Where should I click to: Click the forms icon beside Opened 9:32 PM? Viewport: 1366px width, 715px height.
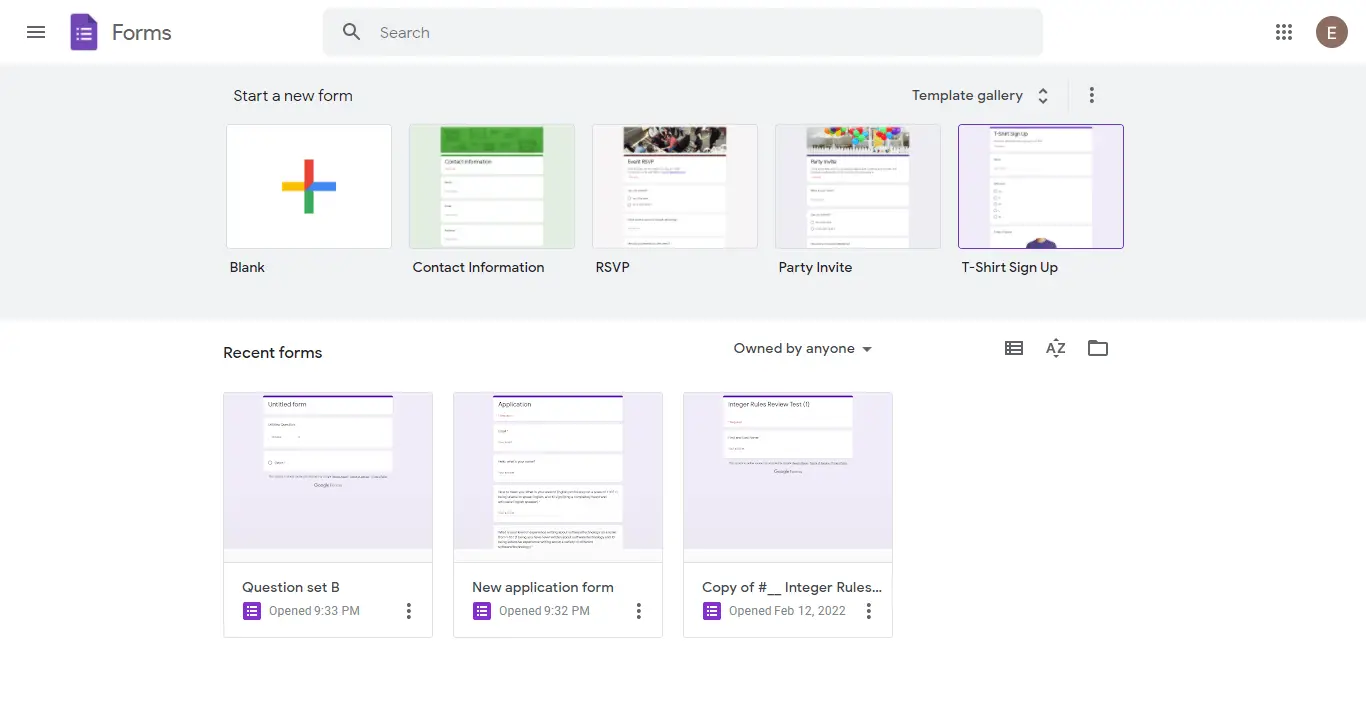click(x=482, y=611)
